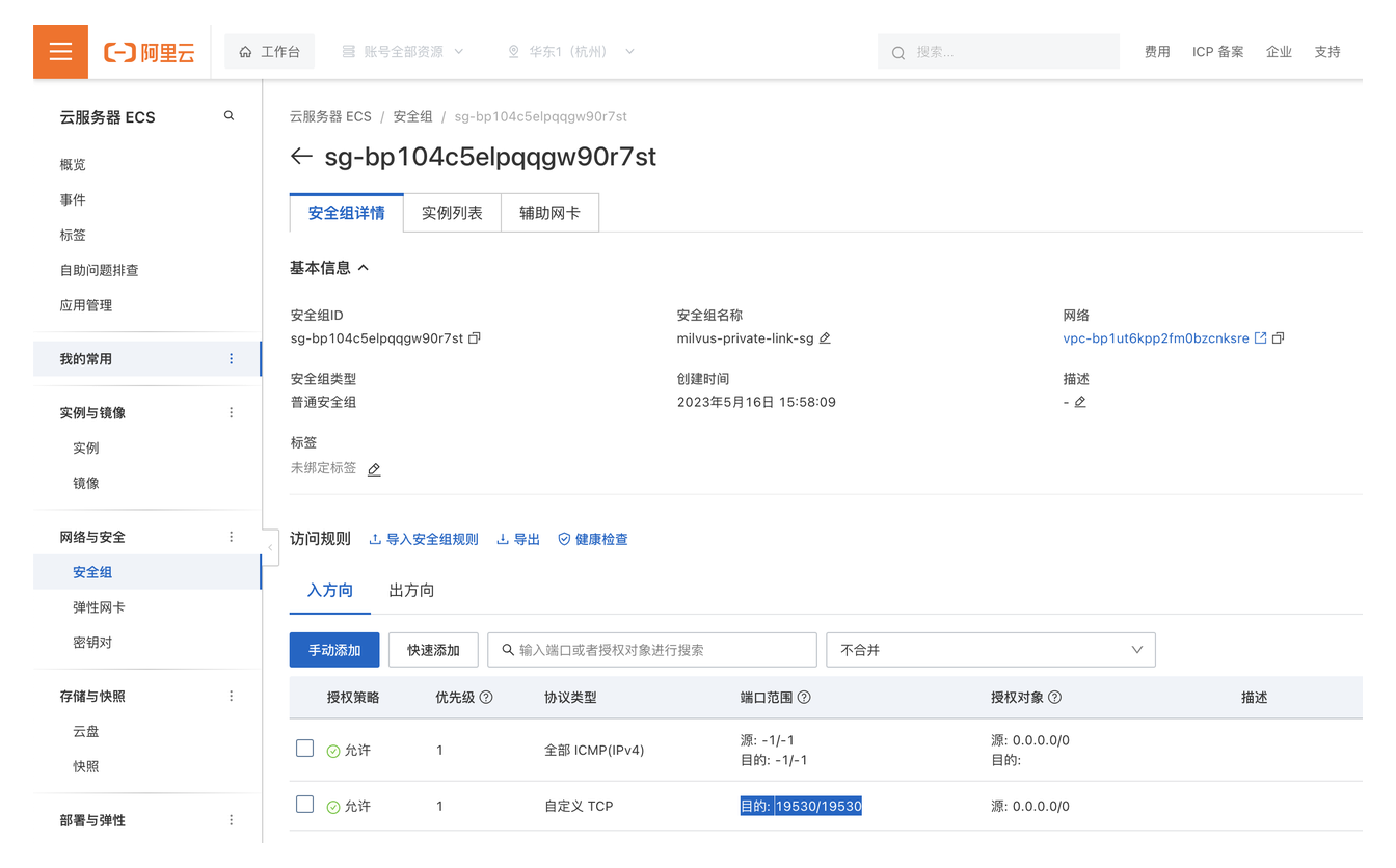Edit the description pencil icon
Image resolution: width=1396 pixels, height=868 pixels.
[x=1080, y=402]
